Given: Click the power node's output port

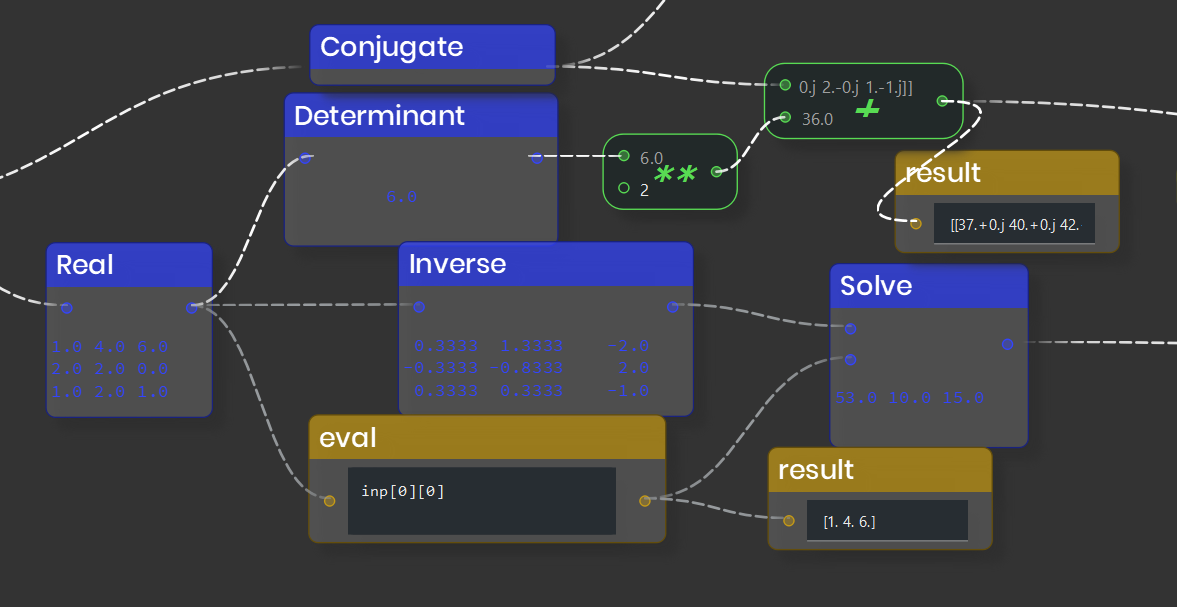Looking at the screenshot, I should [717, 172].
